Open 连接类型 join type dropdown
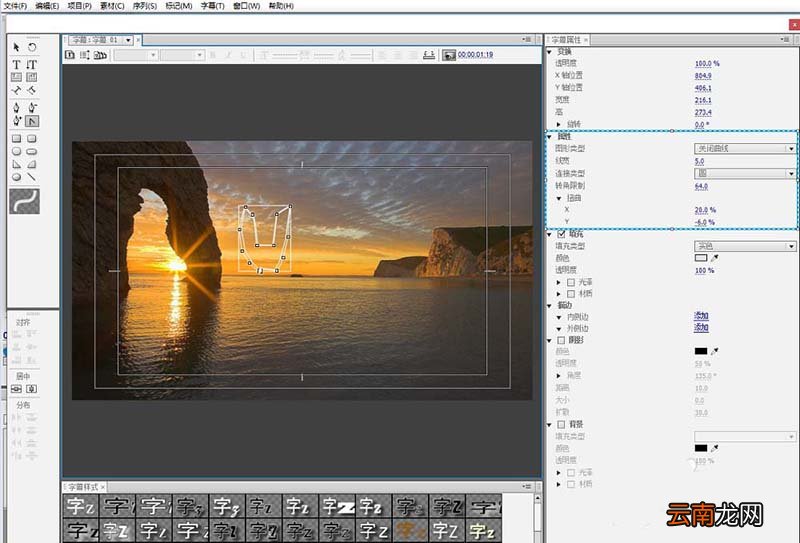The height and width of the screenshot is (543, 800). tap(744, 174)
